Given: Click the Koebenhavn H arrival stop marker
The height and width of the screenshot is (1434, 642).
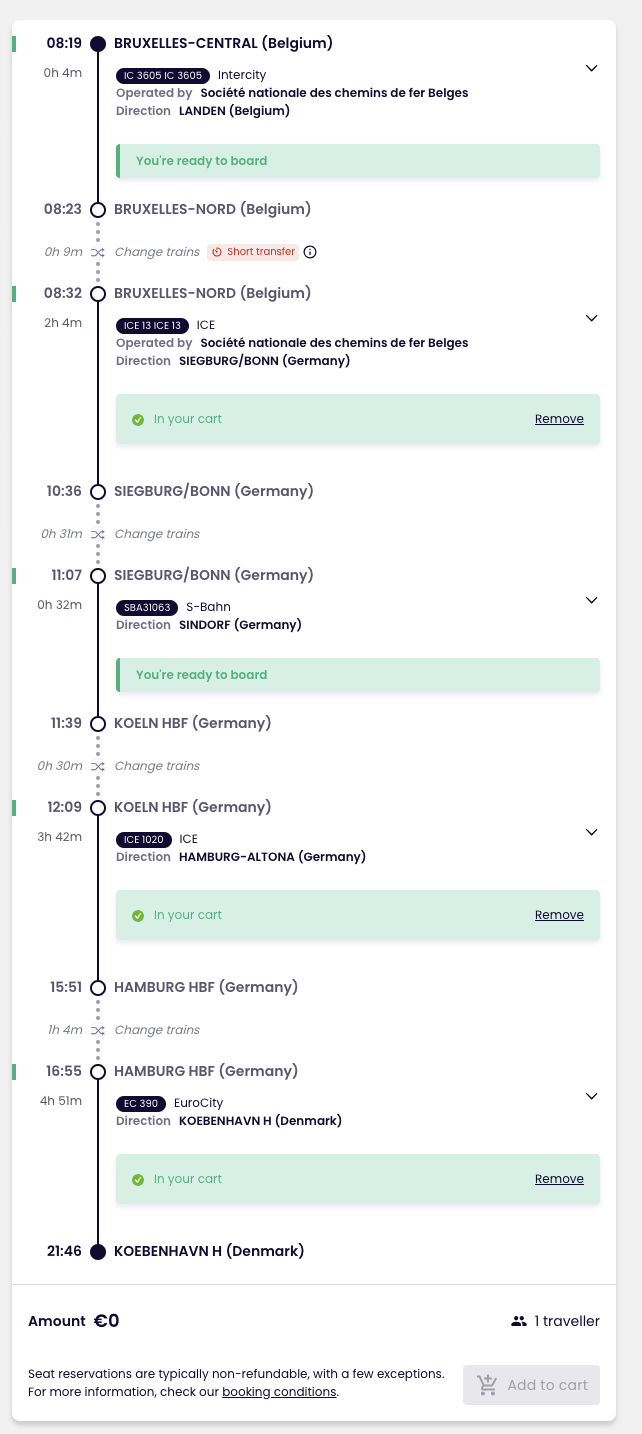Looking at the screenshot, I should pyautogui.click(x=98, y=1252).
